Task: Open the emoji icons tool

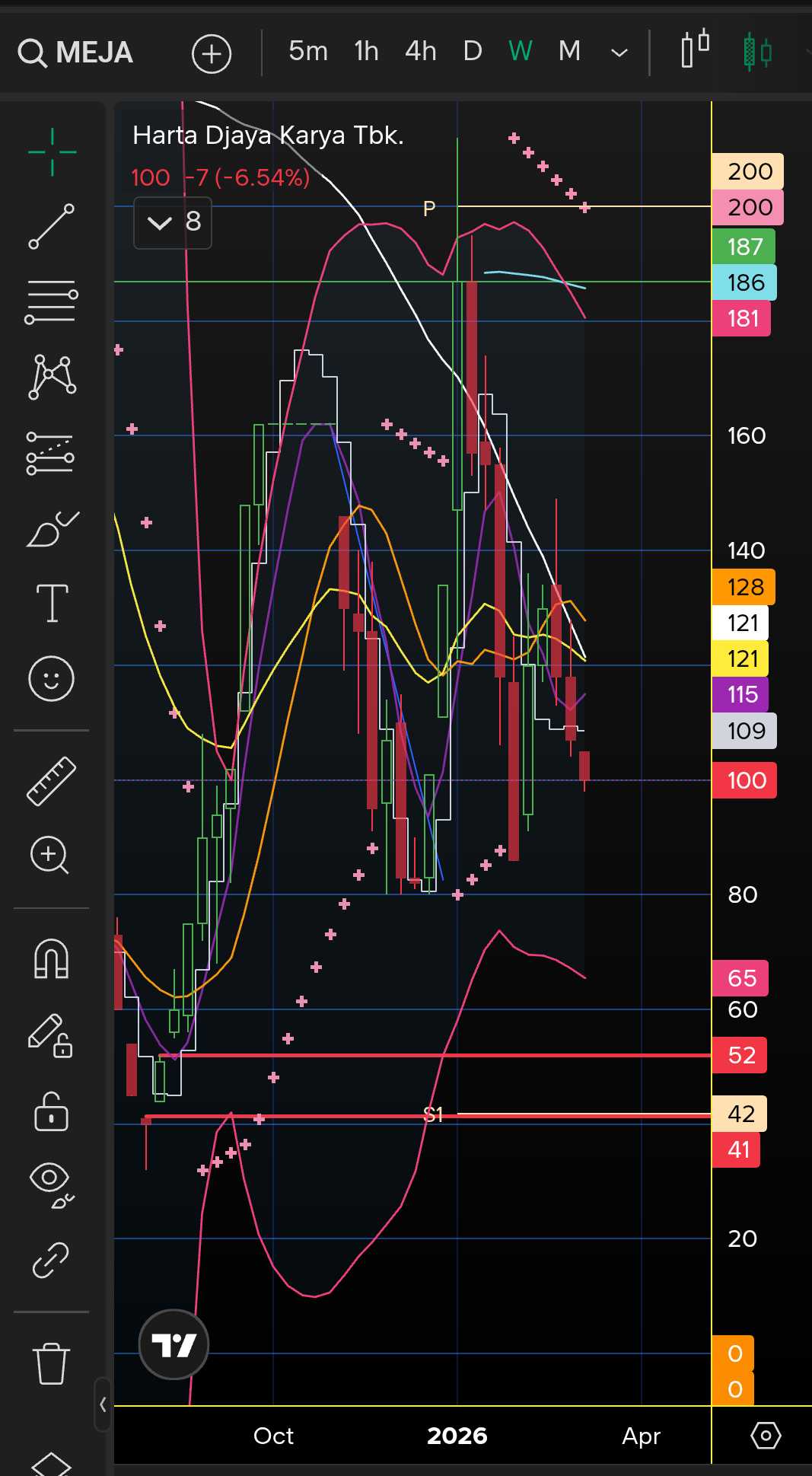Action: pos(52,678)
